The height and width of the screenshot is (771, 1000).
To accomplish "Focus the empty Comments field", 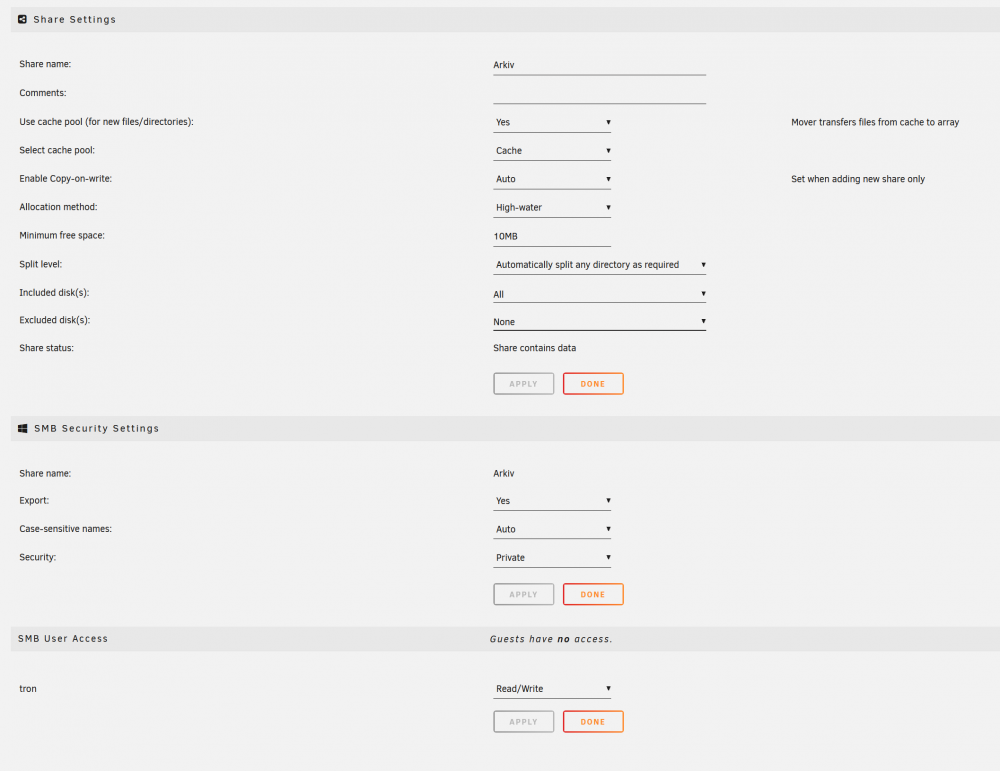I will pyautogui.click(x=599, y=94).
